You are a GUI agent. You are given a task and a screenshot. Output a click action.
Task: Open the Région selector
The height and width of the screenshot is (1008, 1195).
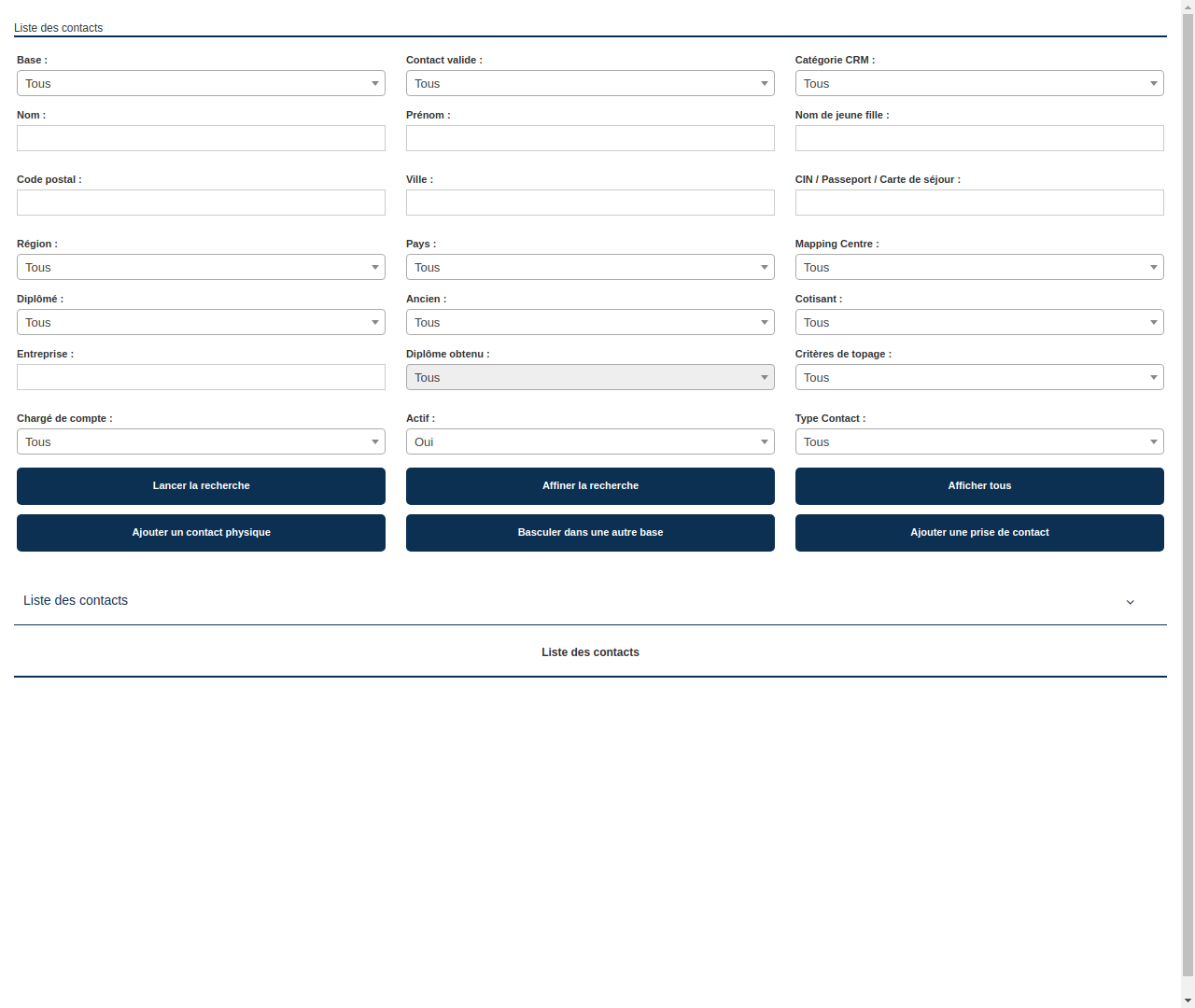(201, 267)
